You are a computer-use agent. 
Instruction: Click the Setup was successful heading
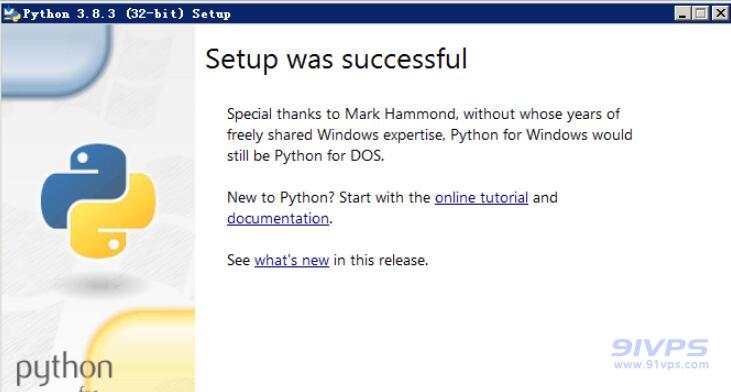click(336, 59)
